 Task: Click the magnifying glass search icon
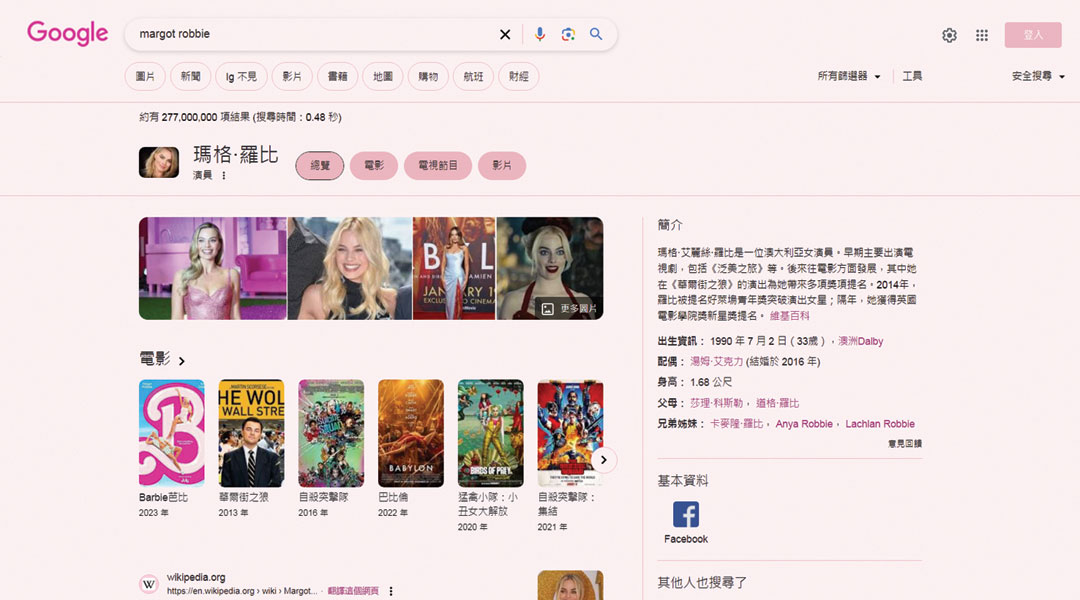tap(596, 34)
